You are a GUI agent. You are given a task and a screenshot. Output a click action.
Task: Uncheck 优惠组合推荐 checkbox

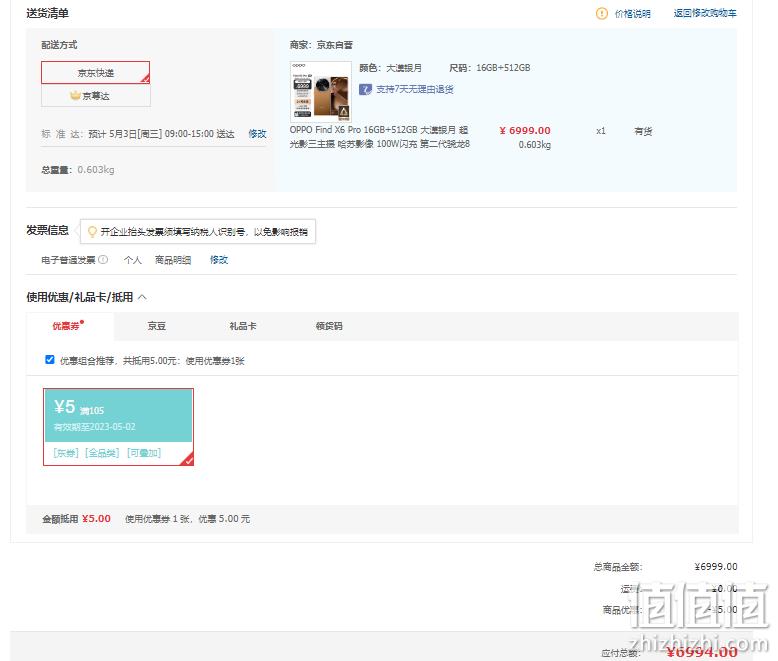(50, 360)
